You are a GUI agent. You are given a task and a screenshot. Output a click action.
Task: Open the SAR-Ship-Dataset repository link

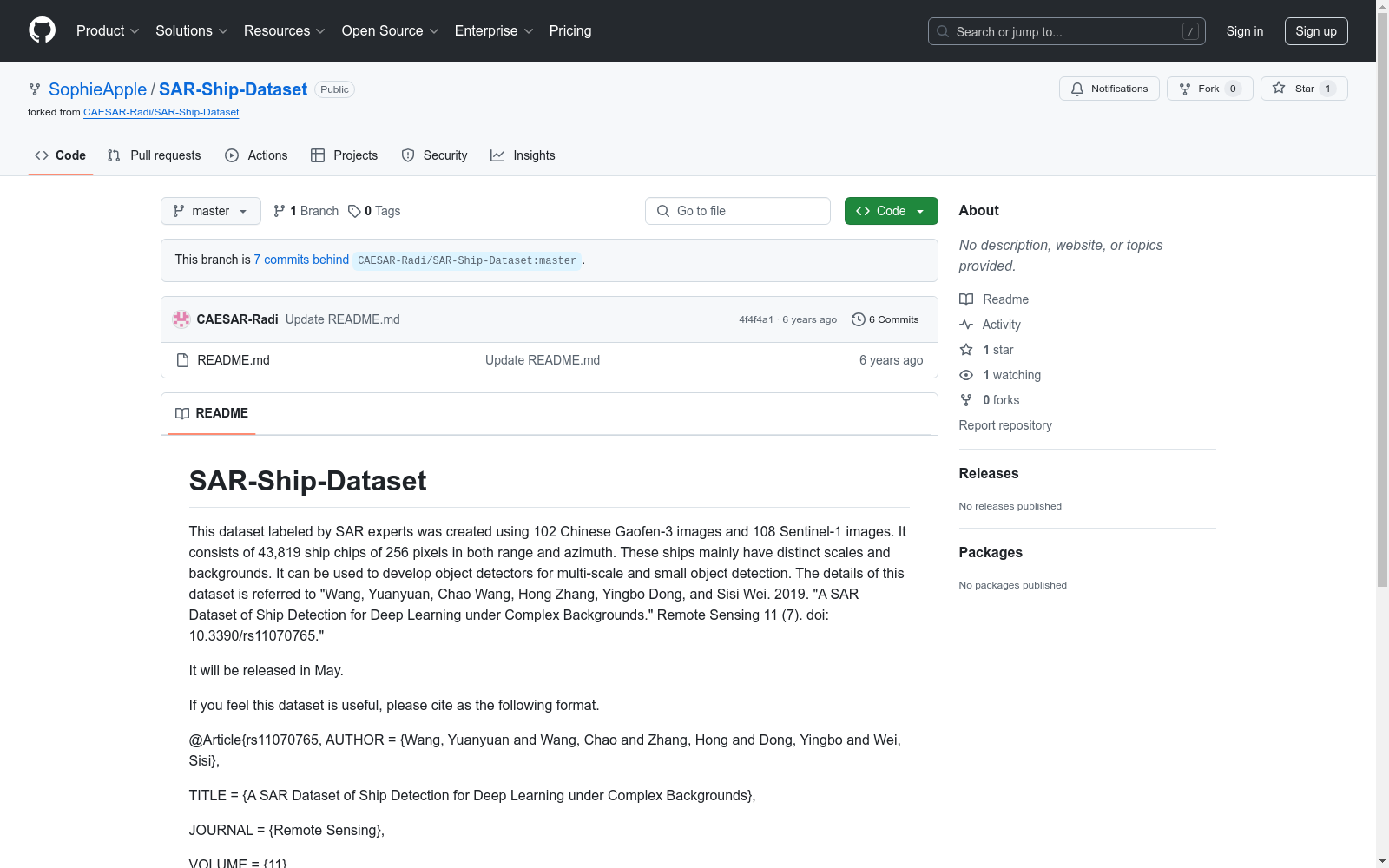pos(233,89)
